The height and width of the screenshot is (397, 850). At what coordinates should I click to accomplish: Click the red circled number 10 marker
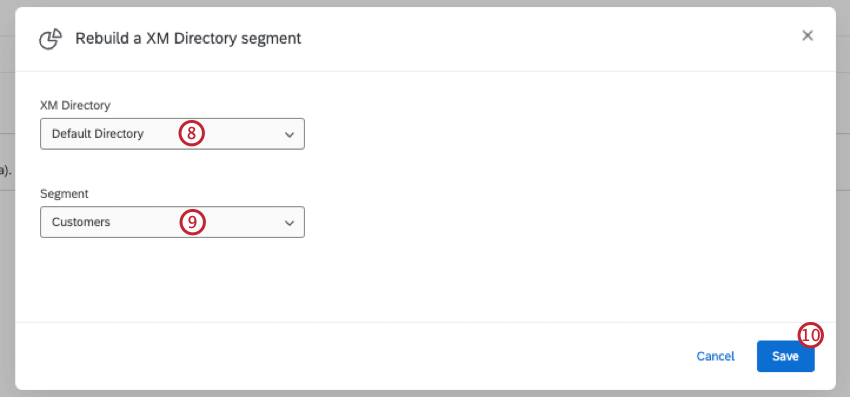click(810, 336)
